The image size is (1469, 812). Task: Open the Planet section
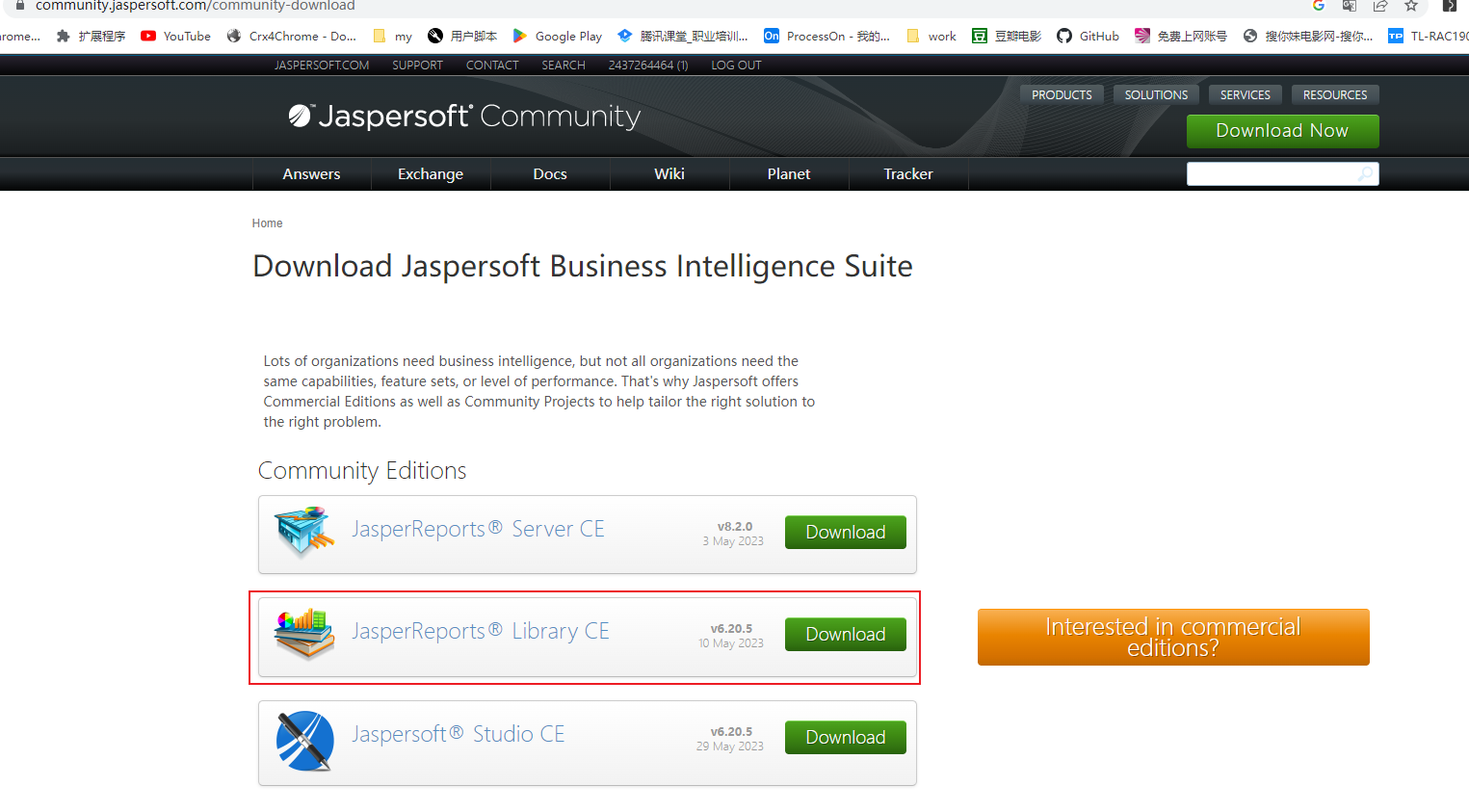(x=789, y=174)
